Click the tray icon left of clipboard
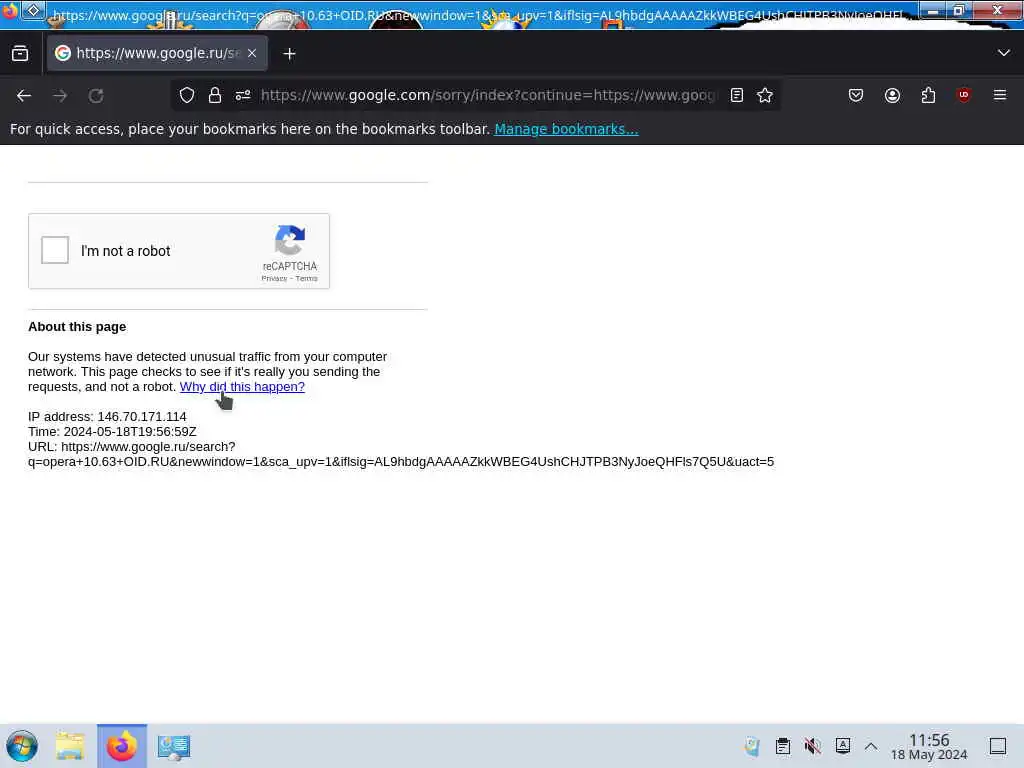This screenshot has width=1024, height=768. coord(752,746)
